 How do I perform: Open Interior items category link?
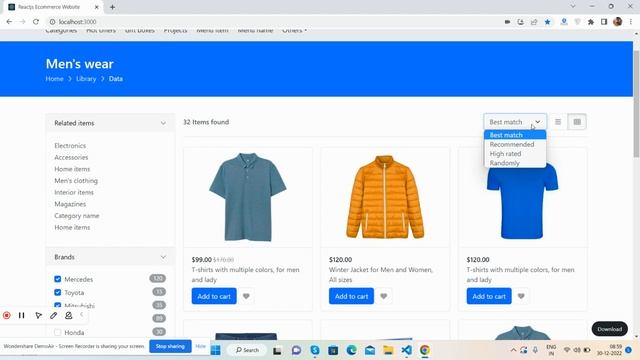coord(74,192)
